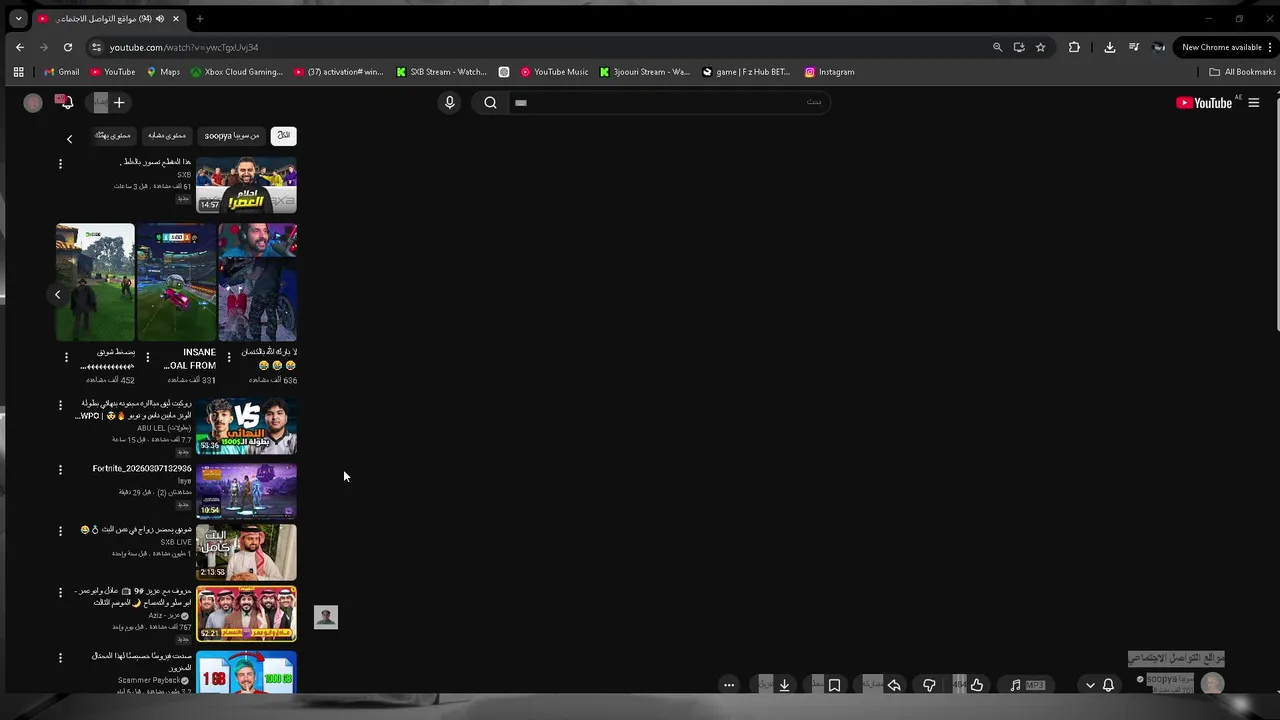Open the Scammer Payback video thumbnail
Viewport: 1280px width, 720px height.
point(246,671)
